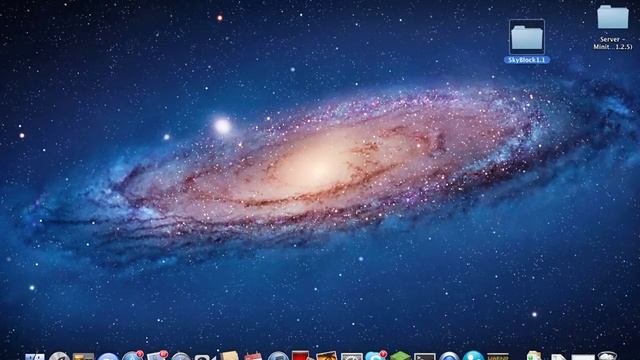
Task: Select the SkyBlock1.1 folder icon on desktop
Action: [527, 37]
